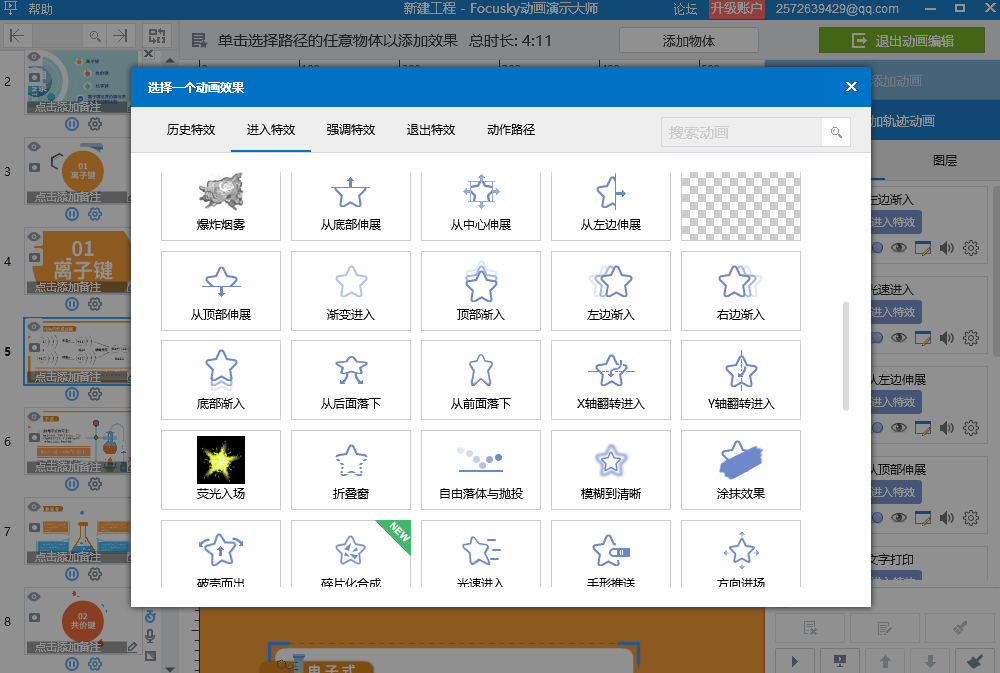Click 点击添加备注 note under slide 7
The width and height of the screenshot is (1000, 673).
click(x=68, y=557)
